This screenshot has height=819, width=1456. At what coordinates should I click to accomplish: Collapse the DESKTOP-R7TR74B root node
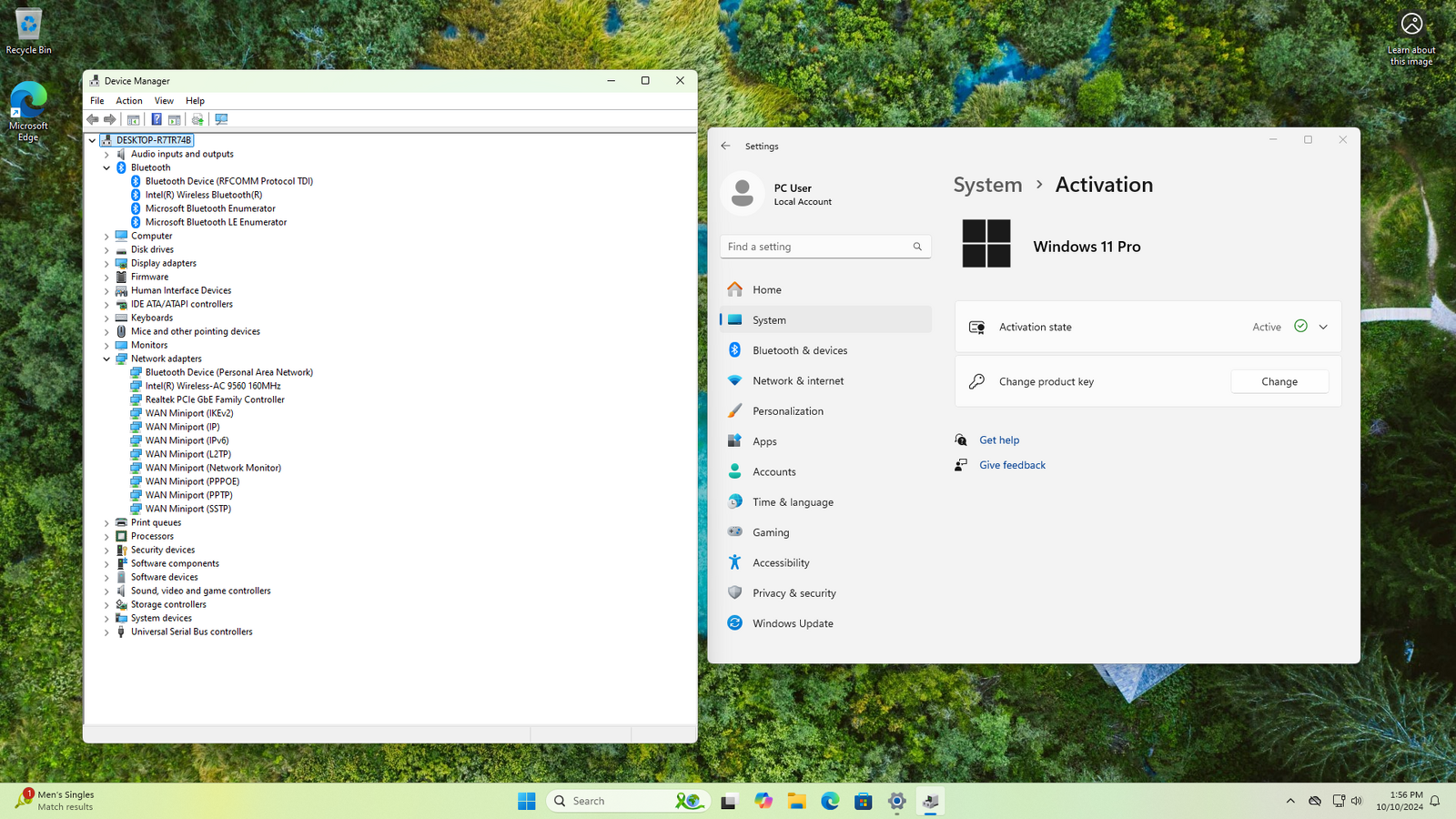pos(92,140)
